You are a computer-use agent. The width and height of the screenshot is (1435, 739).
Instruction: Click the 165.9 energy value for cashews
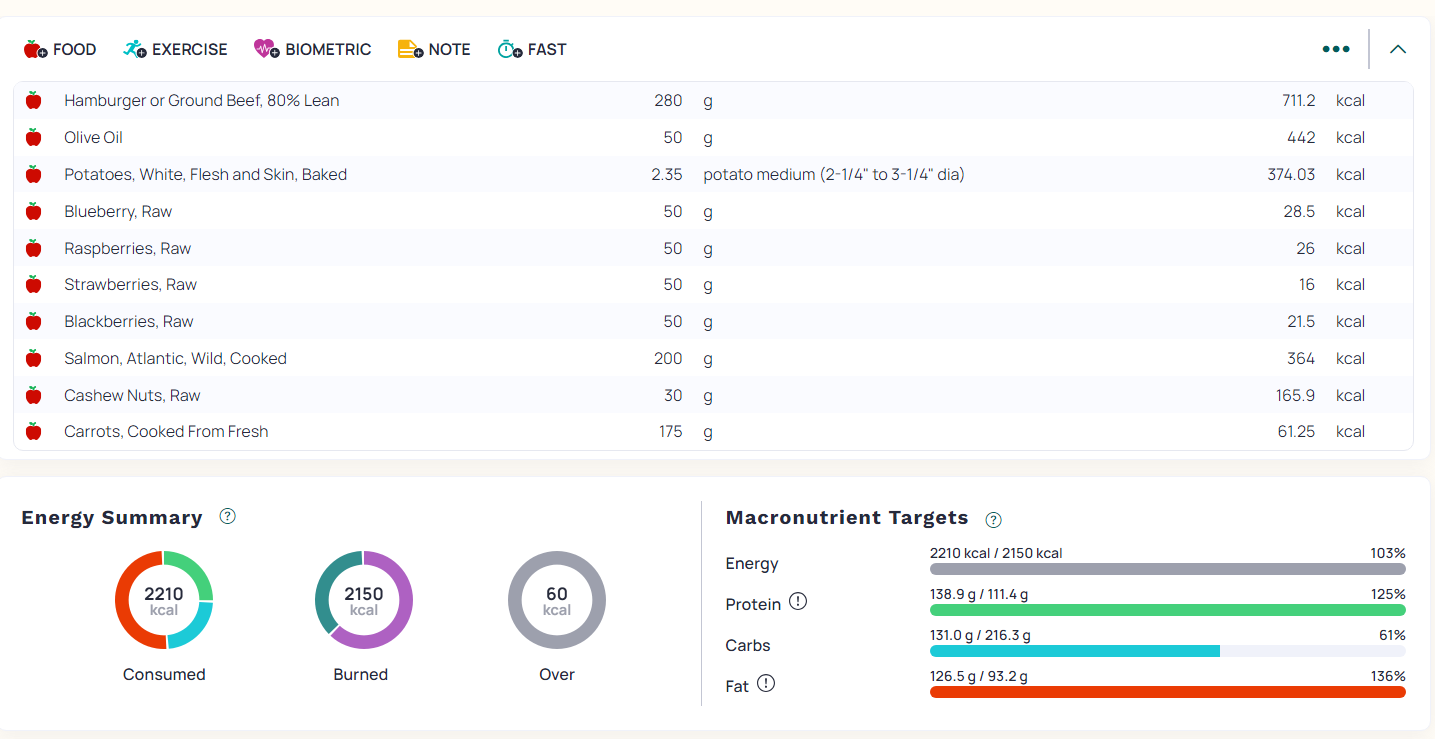(1296, 395)
